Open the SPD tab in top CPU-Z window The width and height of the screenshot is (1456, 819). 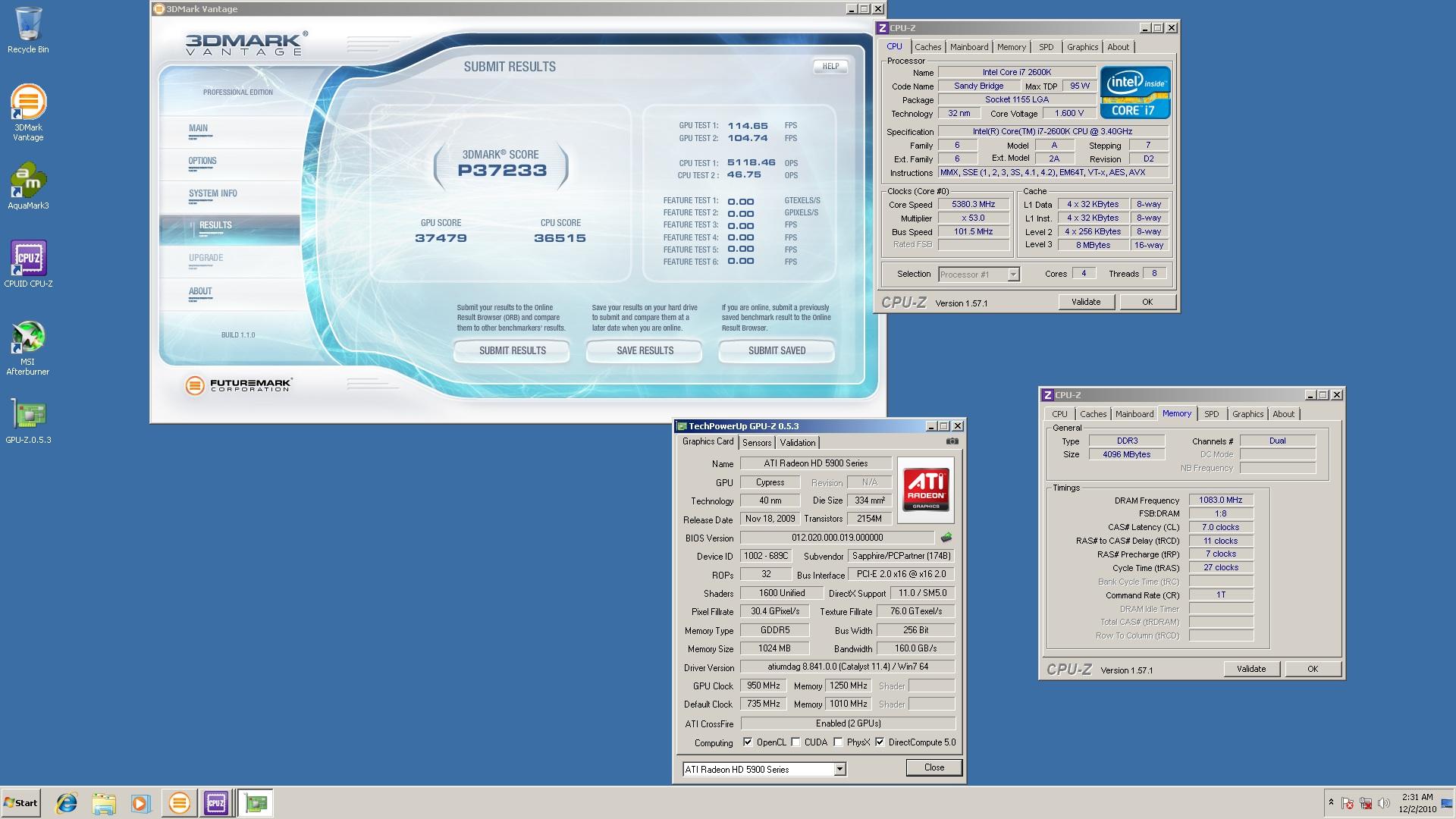point(1046,47)
